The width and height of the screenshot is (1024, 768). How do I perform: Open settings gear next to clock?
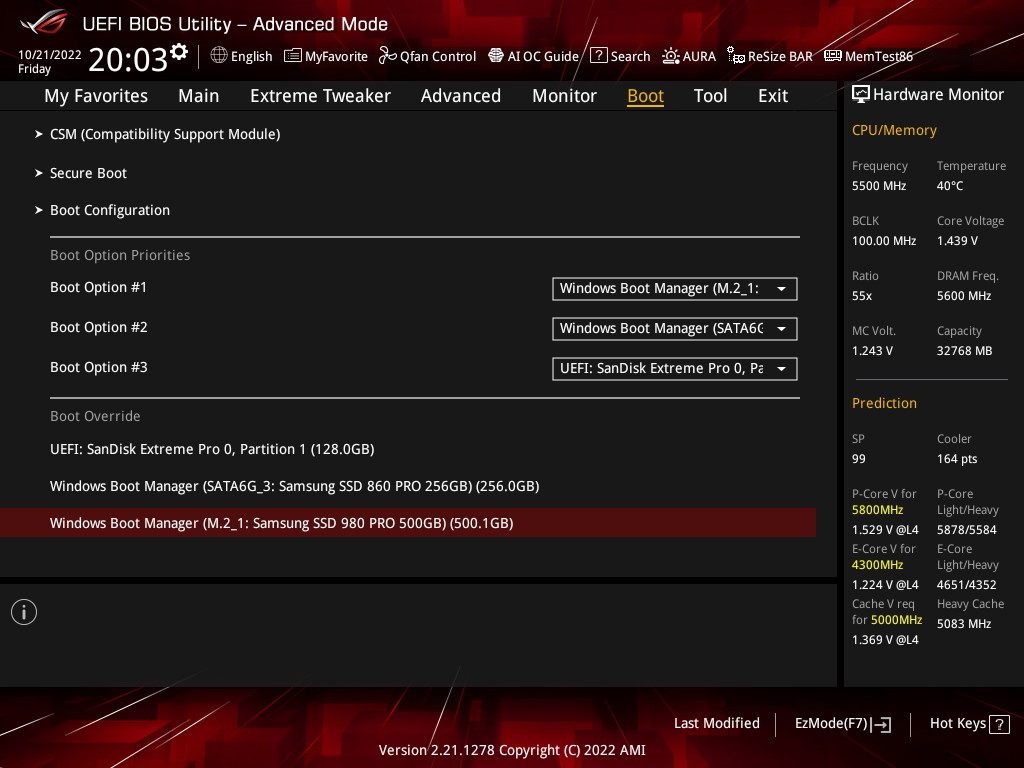pos(179,51)
